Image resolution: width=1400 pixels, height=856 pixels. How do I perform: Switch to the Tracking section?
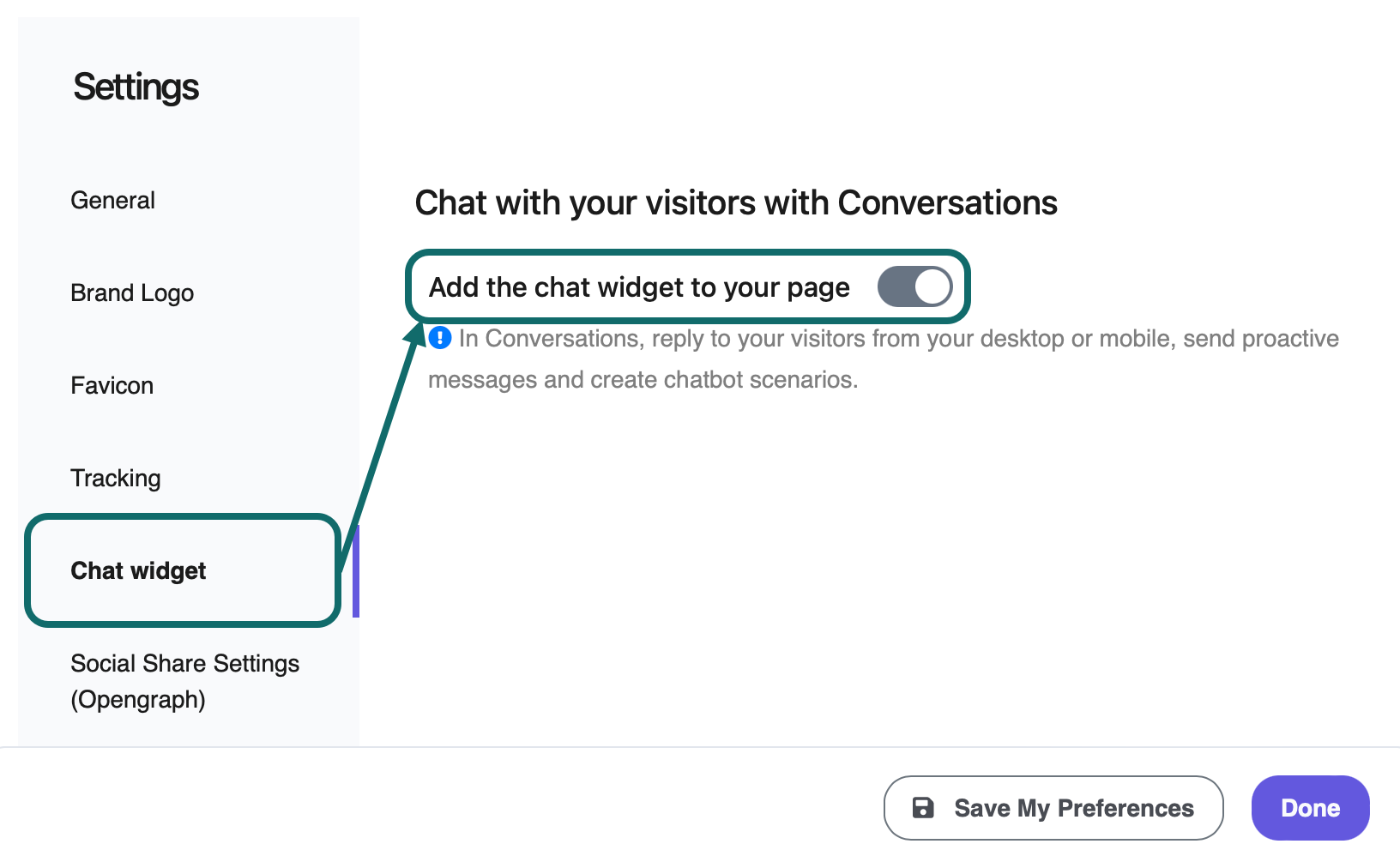(x=115, y=478)
